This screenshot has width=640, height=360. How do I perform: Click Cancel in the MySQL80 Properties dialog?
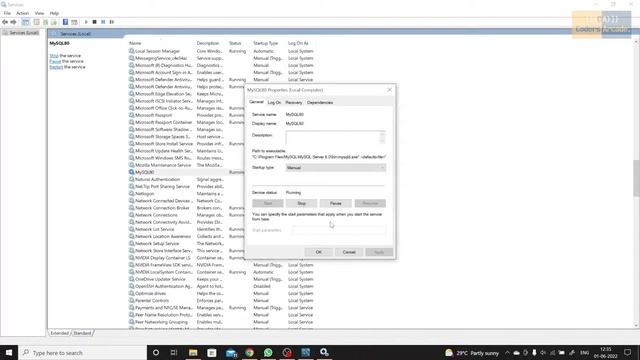click(x=349, y=252)
